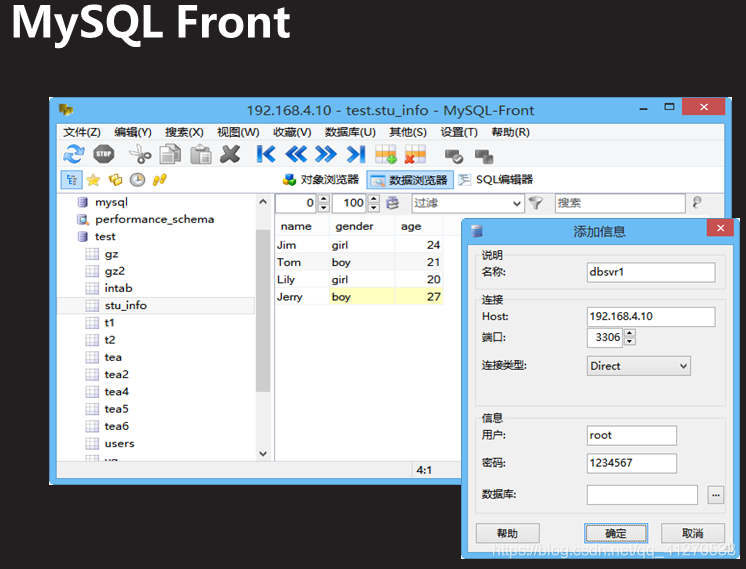Viewport: 746px width, 569px height.
Task: Increase the port number 3306 spinner
Action: pyautogui.click(x=630, y=333)
